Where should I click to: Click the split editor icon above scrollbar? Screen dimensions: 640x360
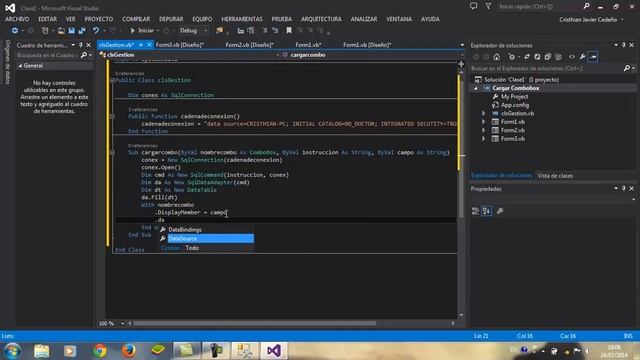pos(461,64)
